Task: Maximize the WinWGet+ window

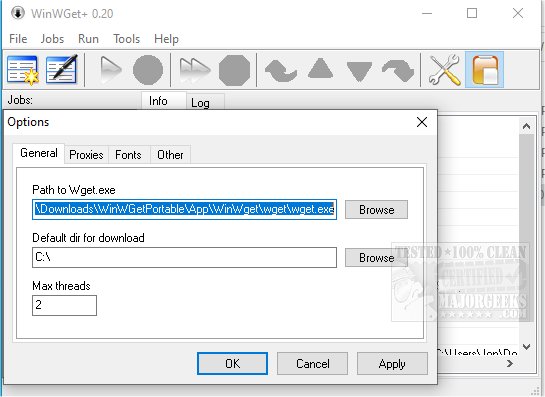Action: [x=472, y=13]
